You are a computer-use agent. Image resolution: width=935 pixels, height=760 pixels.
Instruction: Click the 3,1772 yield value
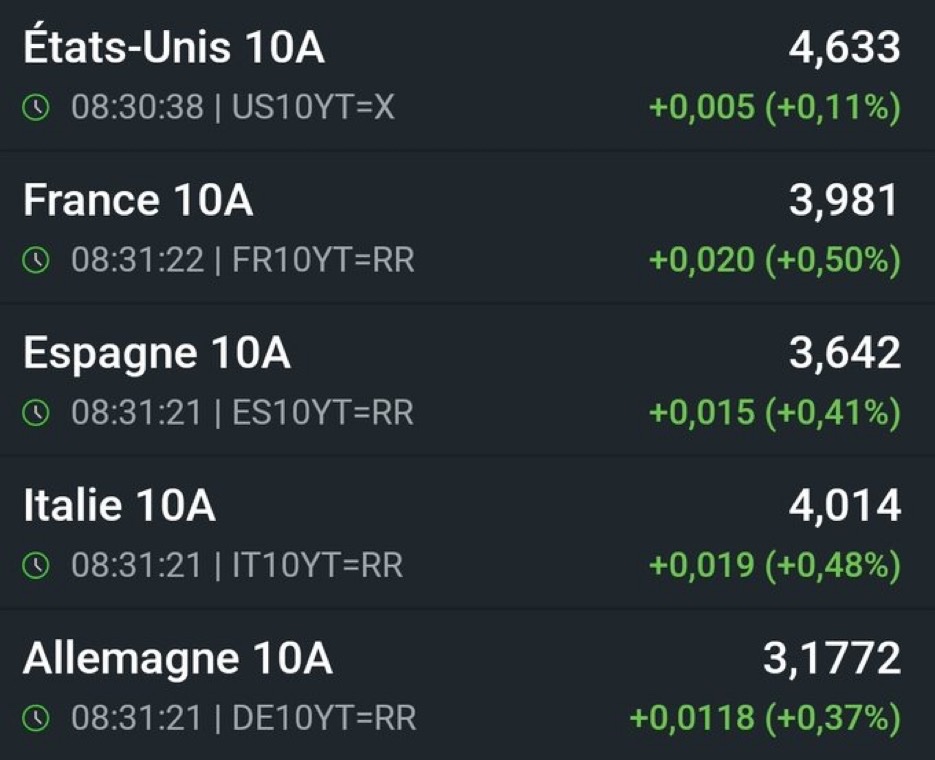(832, 659)
